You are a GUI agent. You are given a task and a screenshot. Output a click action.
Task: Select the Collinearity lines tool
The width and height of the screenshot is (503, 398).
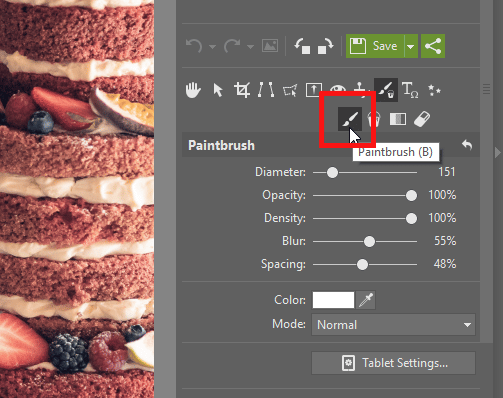(266, 90)
